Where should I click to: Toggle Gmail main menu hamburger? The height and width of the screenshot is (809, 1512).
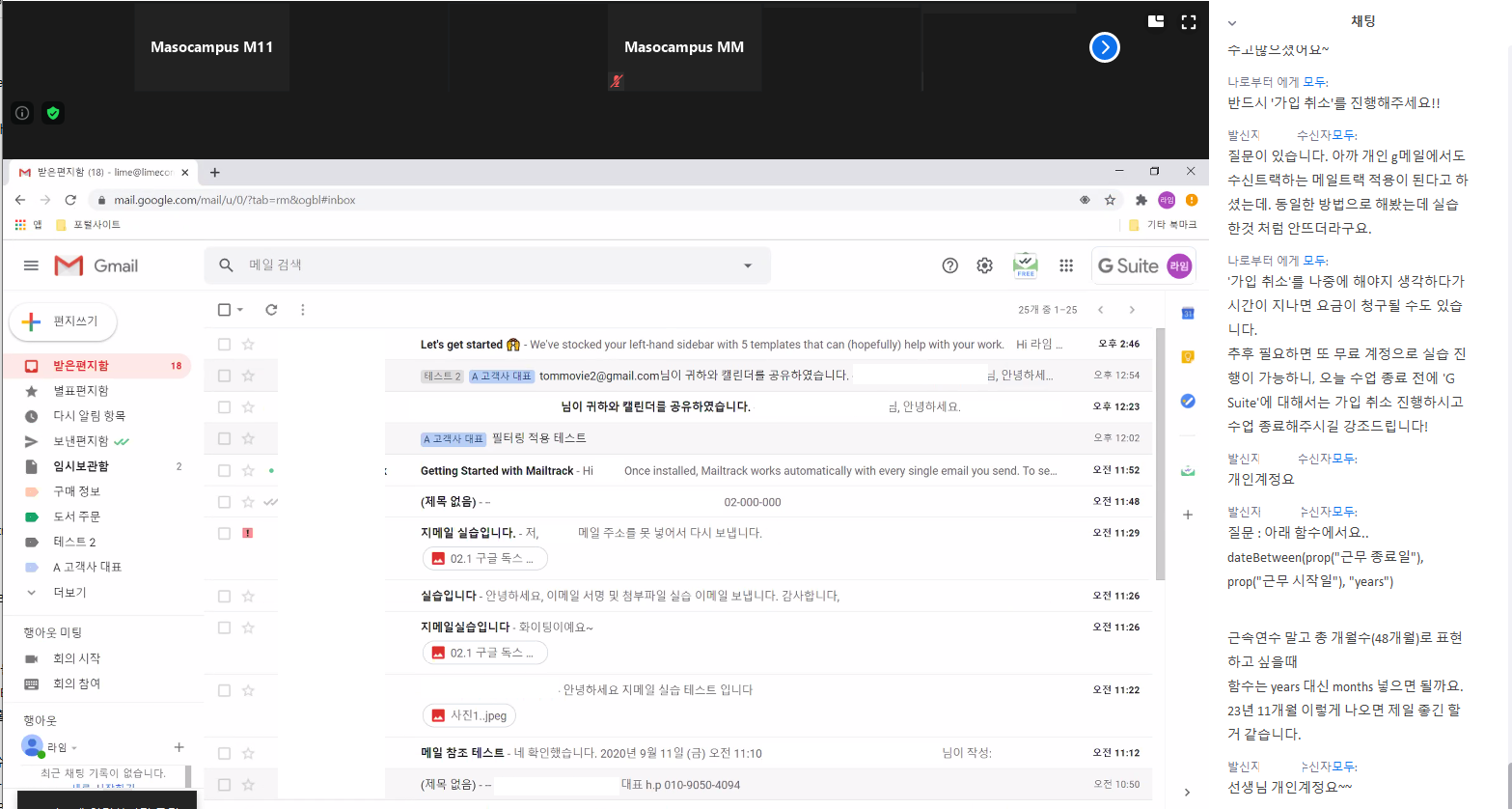[x=31, y=265]
